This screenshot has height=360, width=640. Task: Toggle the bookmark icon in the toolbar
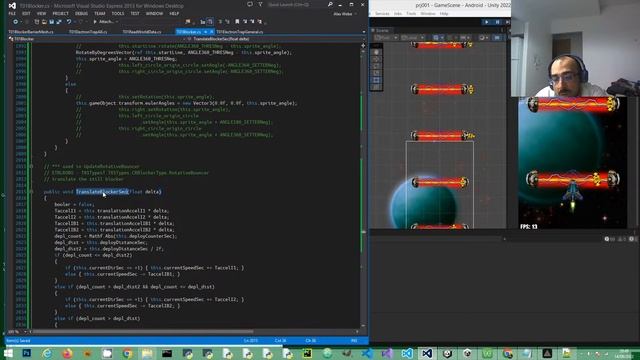coord(237,22)
